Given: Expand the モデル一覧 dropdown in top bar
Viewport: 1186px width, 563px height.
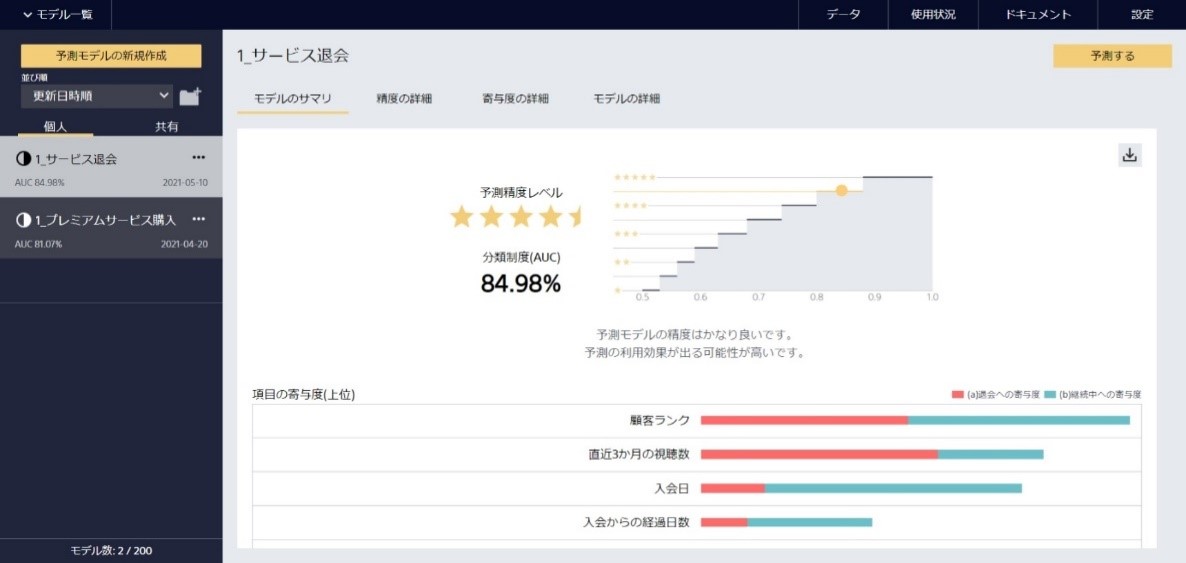Looking at the screenshot, I should tap(58, 14).
